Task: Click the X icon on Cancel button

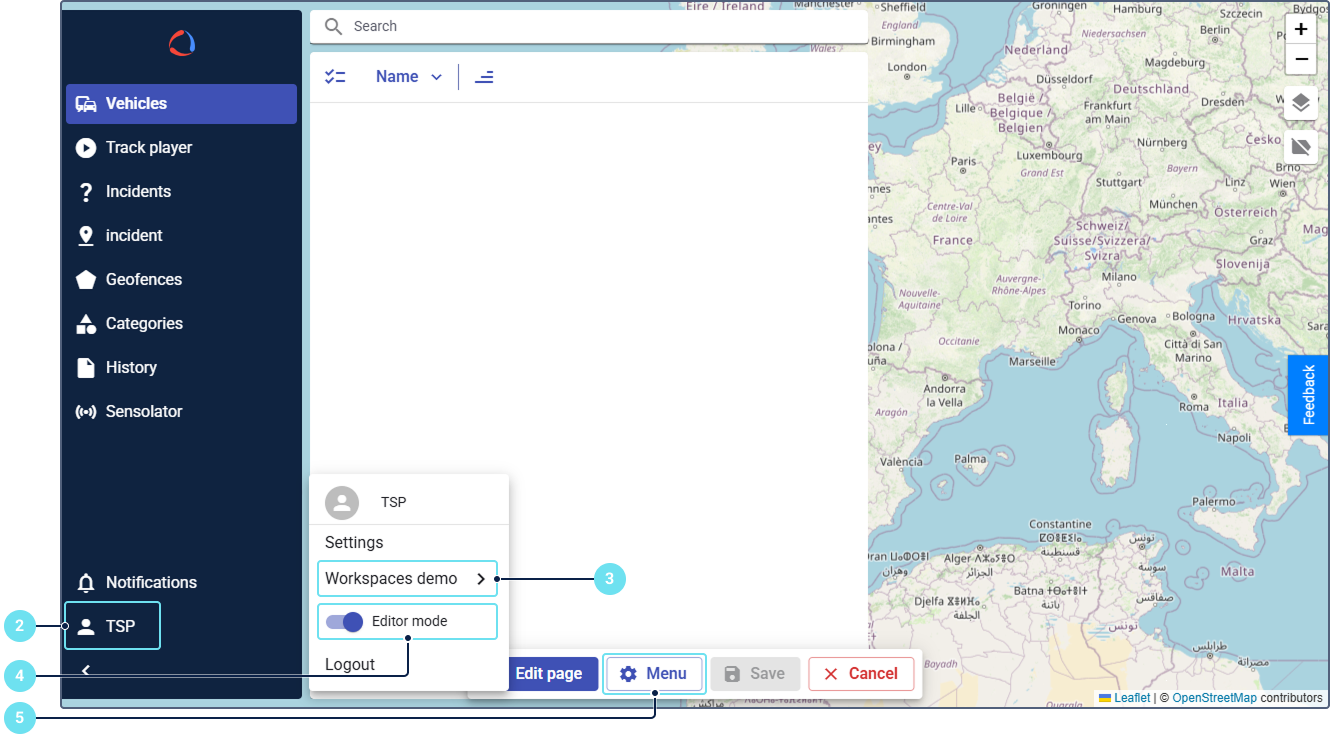Action: [831, 674]
